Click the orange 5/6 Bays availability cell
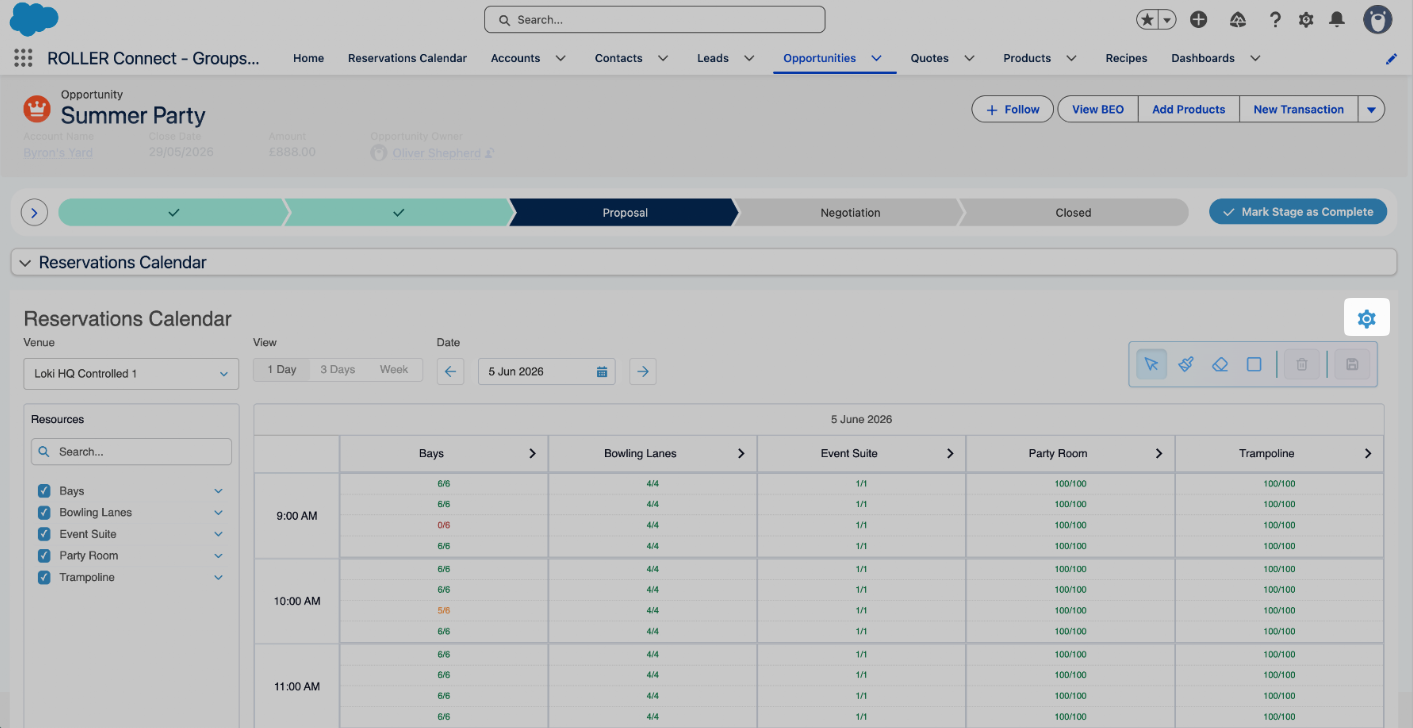Screen dimensions: 1413x728 click(444, 610)
